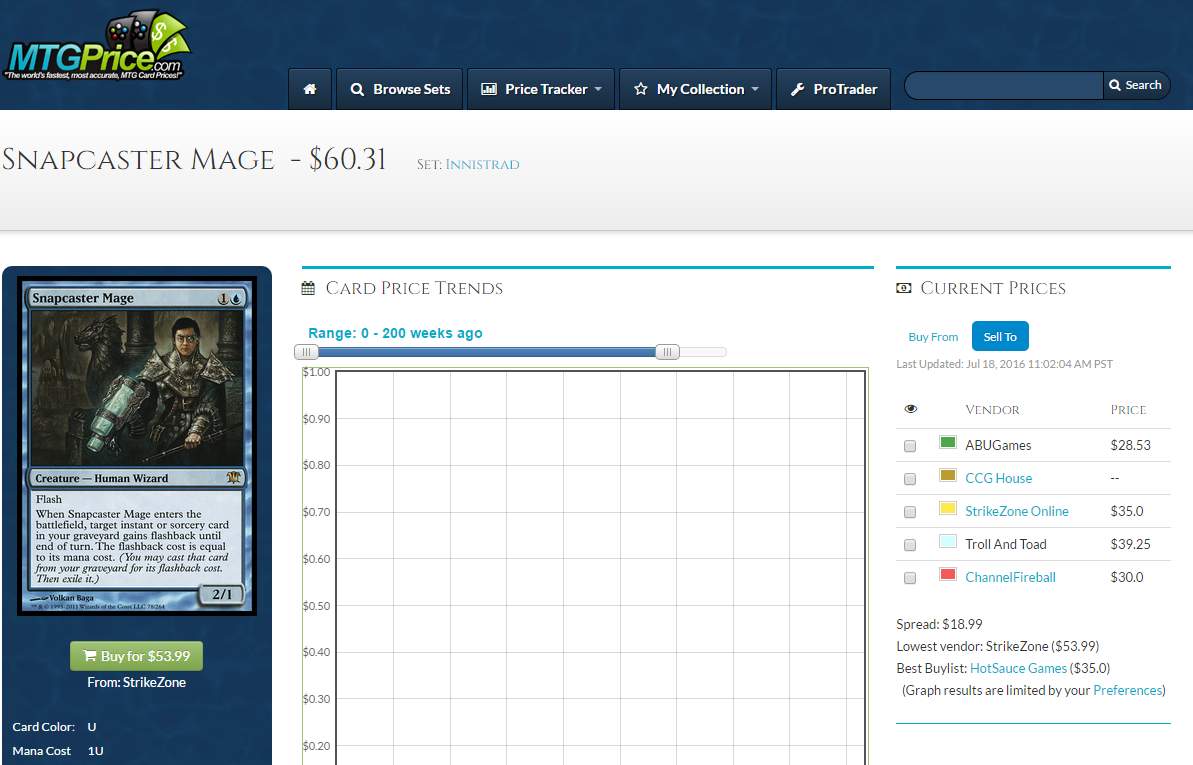The image size is (1193, 765).
Task: Expand the Price Tracker dropdown arrow
Action: [598, 89]
